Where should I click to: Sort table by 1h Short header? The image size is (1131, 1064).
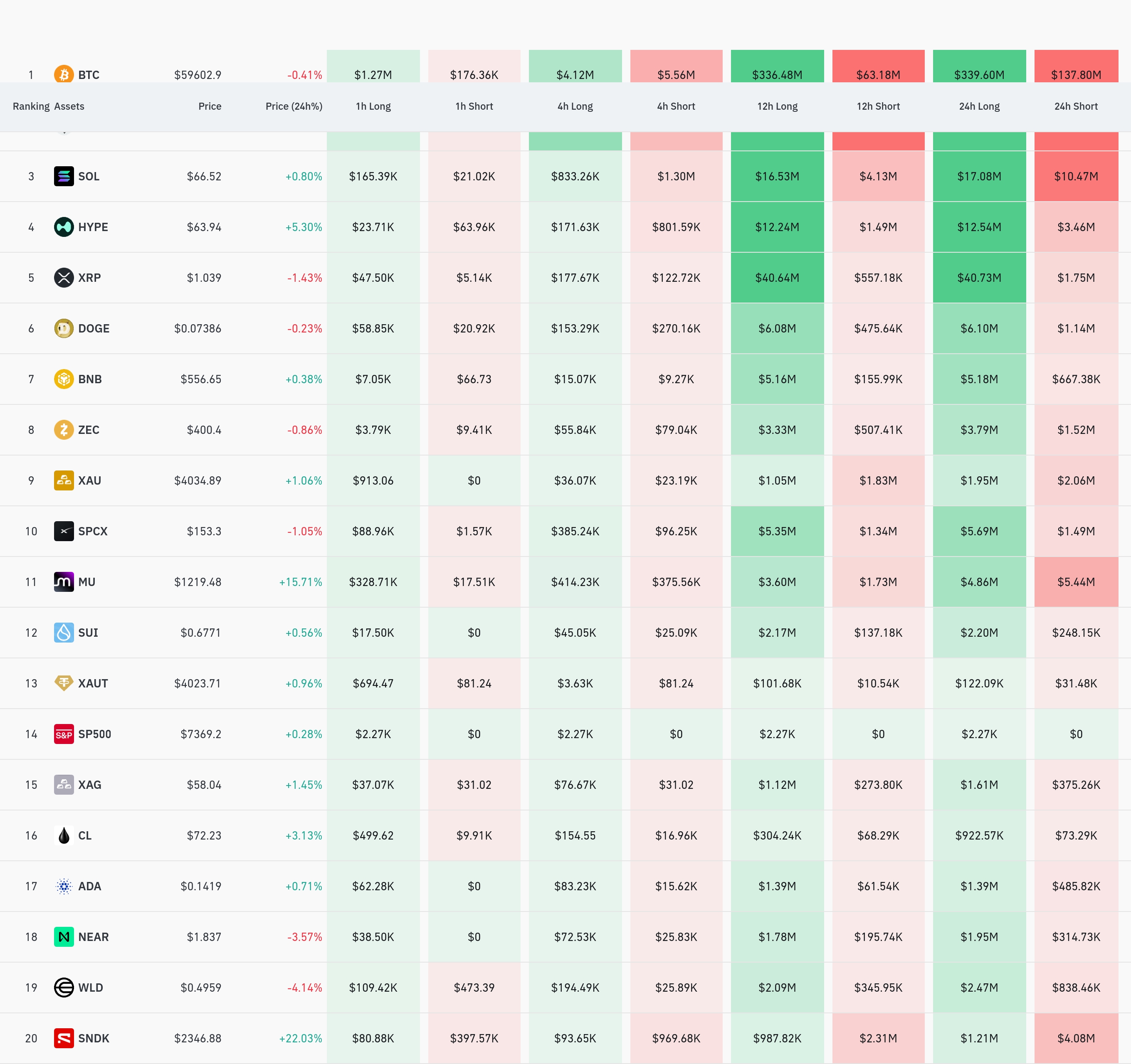click(474, 106)
